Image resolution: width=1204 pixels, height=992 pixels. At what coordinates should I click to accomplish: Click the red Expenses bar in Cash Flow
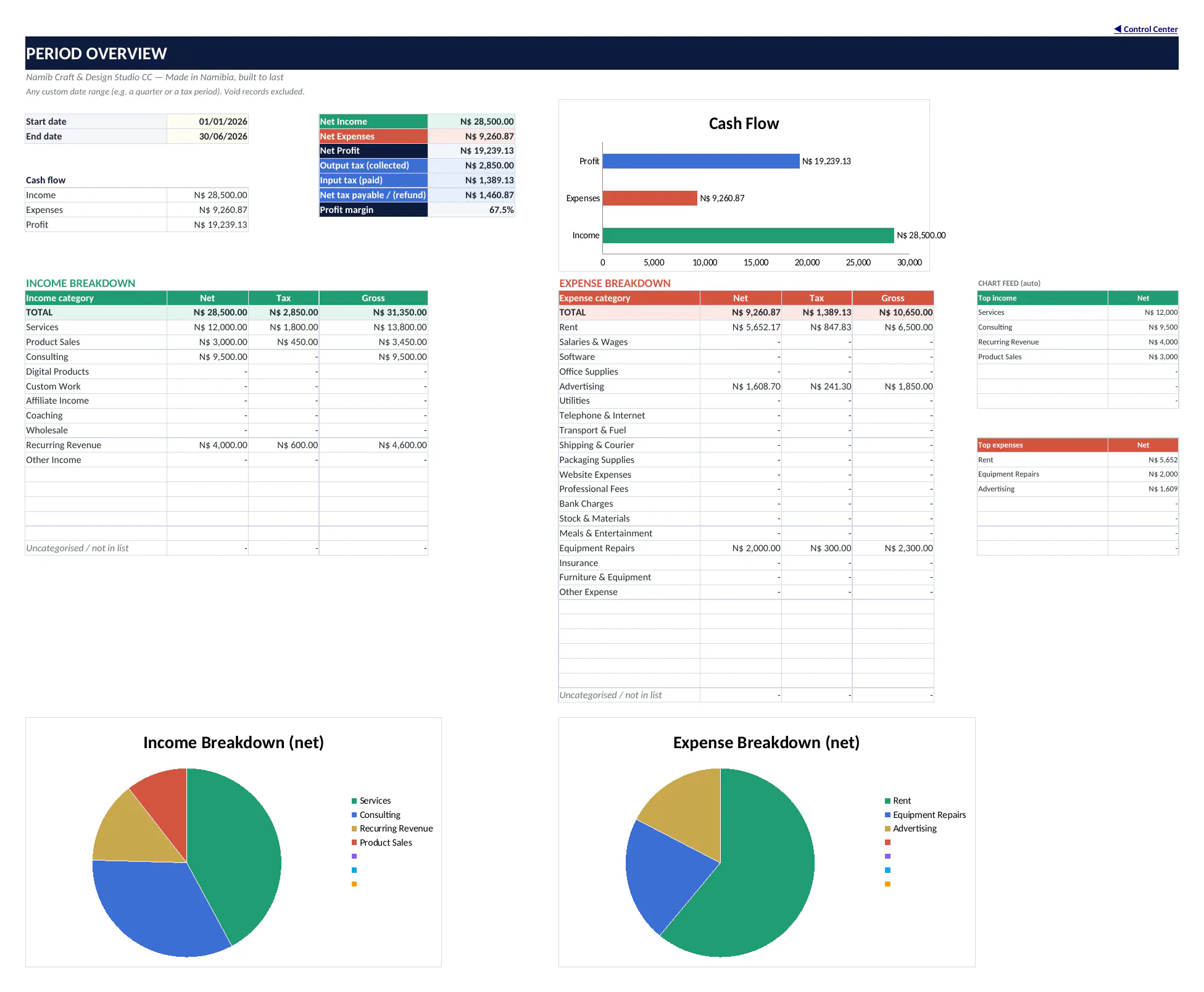click(650, 198)
